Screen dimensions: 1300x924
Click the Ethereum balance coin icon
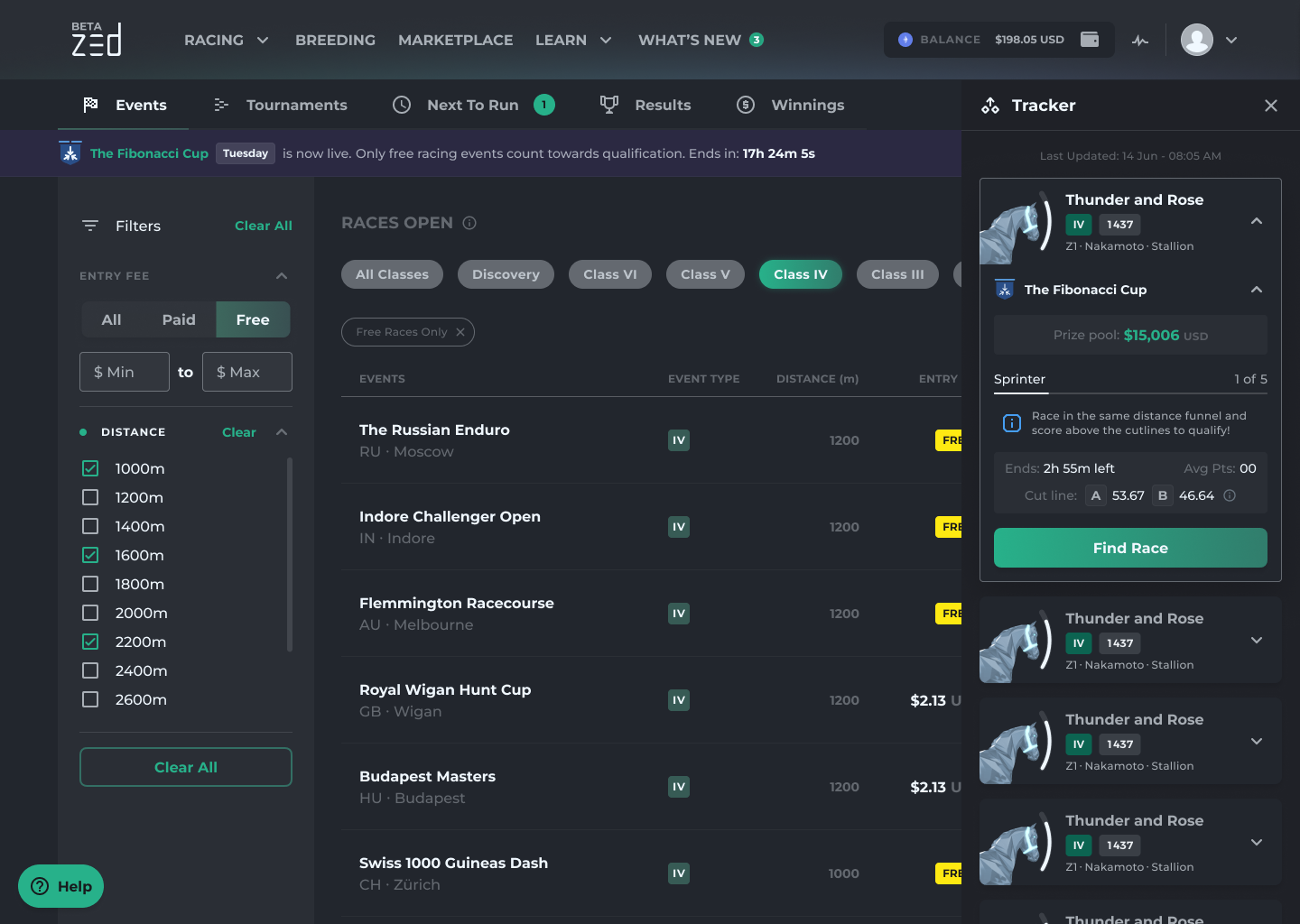[905, 40]
